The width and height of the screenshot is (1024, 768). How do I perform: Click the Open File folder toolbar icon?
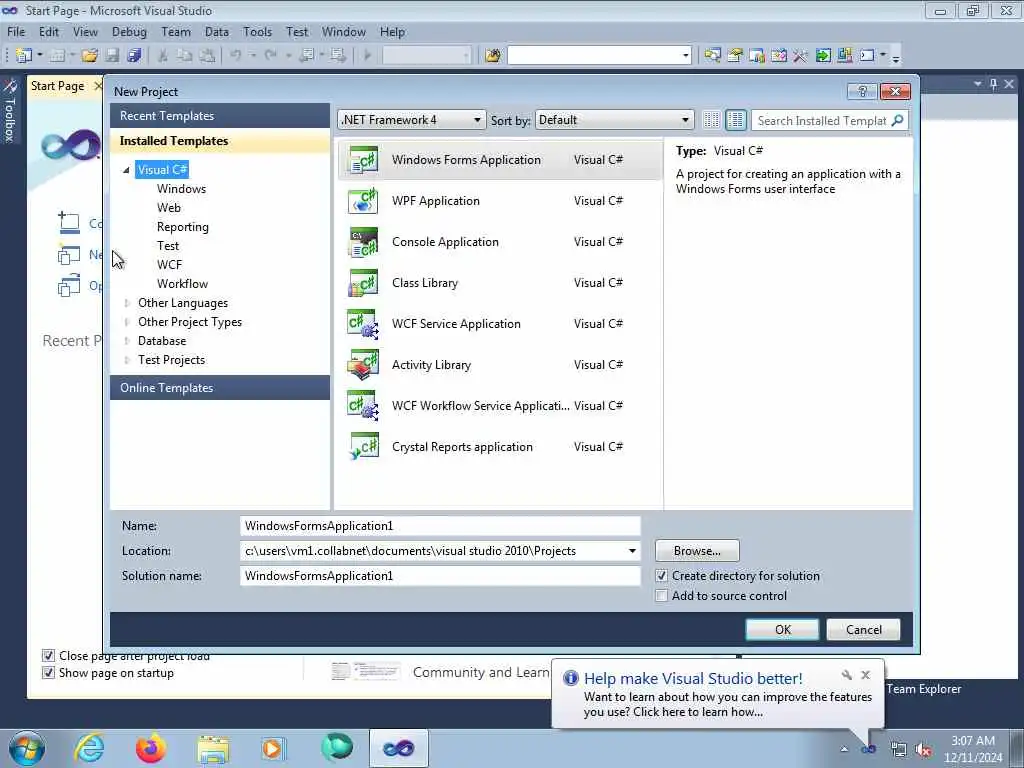point(89,56)
